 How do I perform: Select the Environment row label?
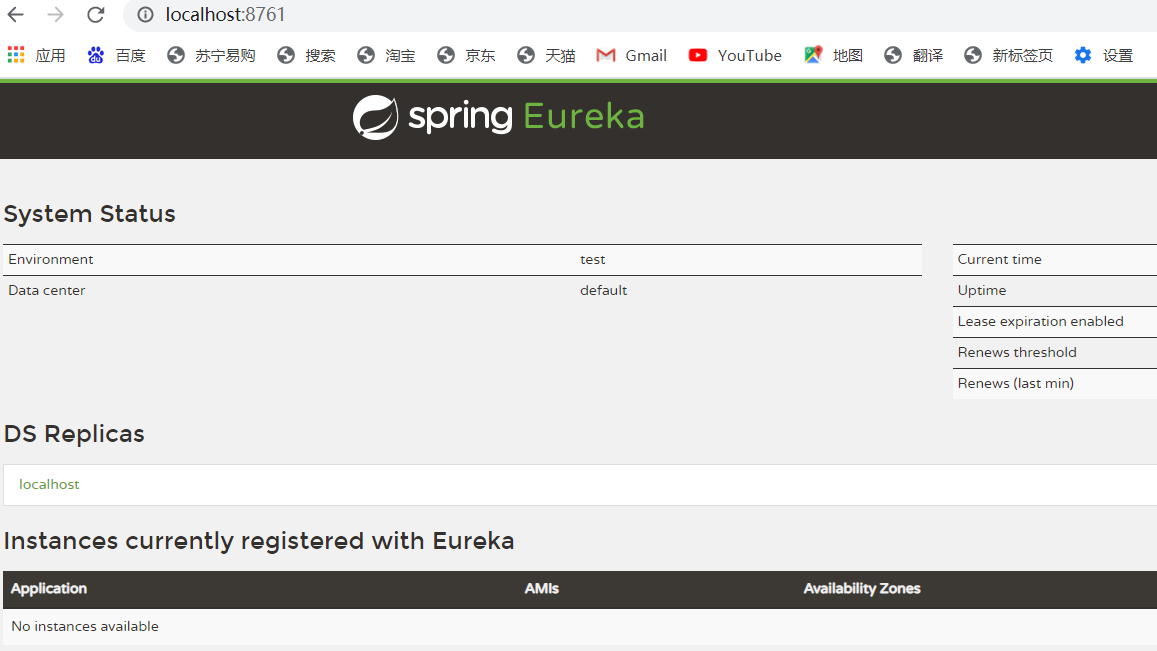51,259
